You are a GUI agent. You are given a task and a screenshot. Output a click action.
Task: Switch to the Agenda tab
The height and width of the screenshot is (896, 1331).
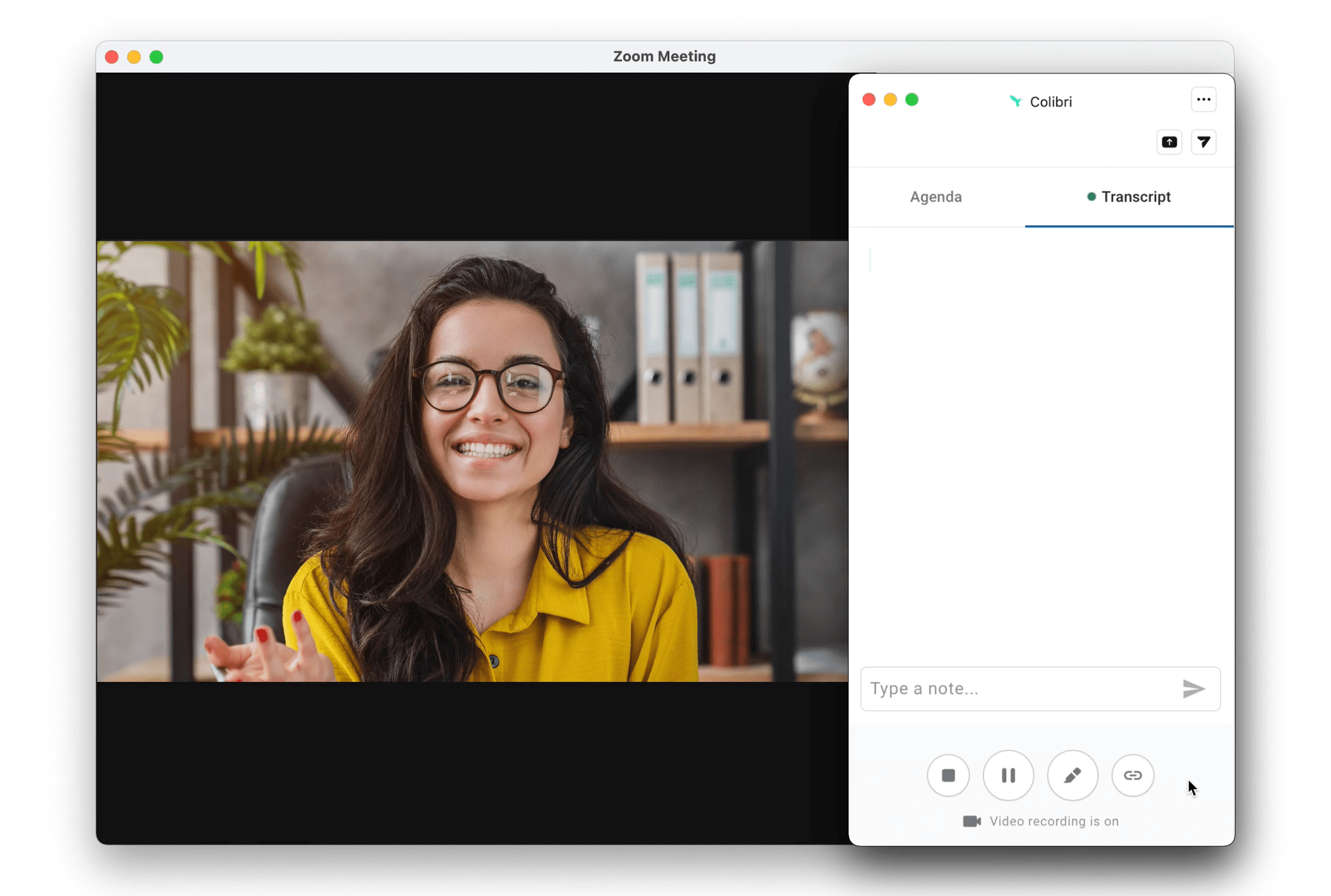click(x=936, y=197)
